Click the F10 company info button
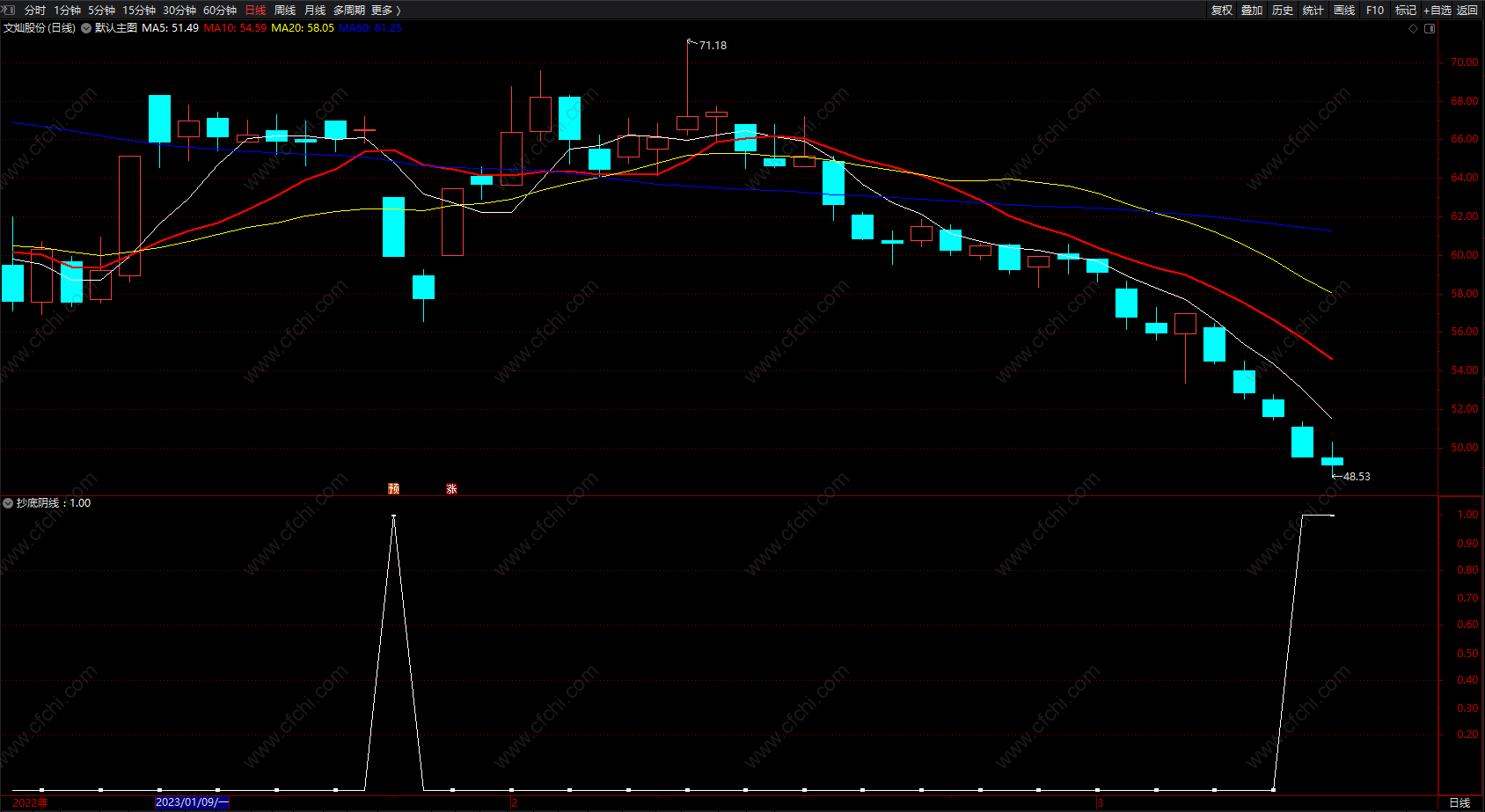This screenshot has height=812, width=1485. click(x=1375, y=11)
